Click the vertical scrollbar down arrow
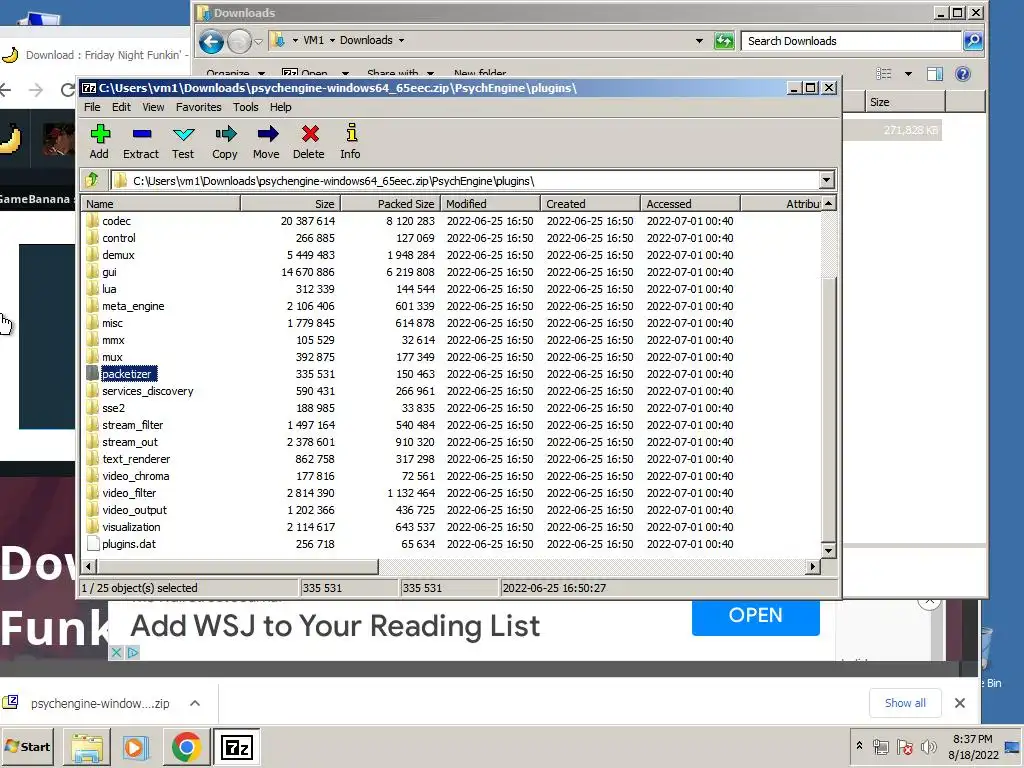This screenshot has height=768, width=1024. (x=828, y=551)
